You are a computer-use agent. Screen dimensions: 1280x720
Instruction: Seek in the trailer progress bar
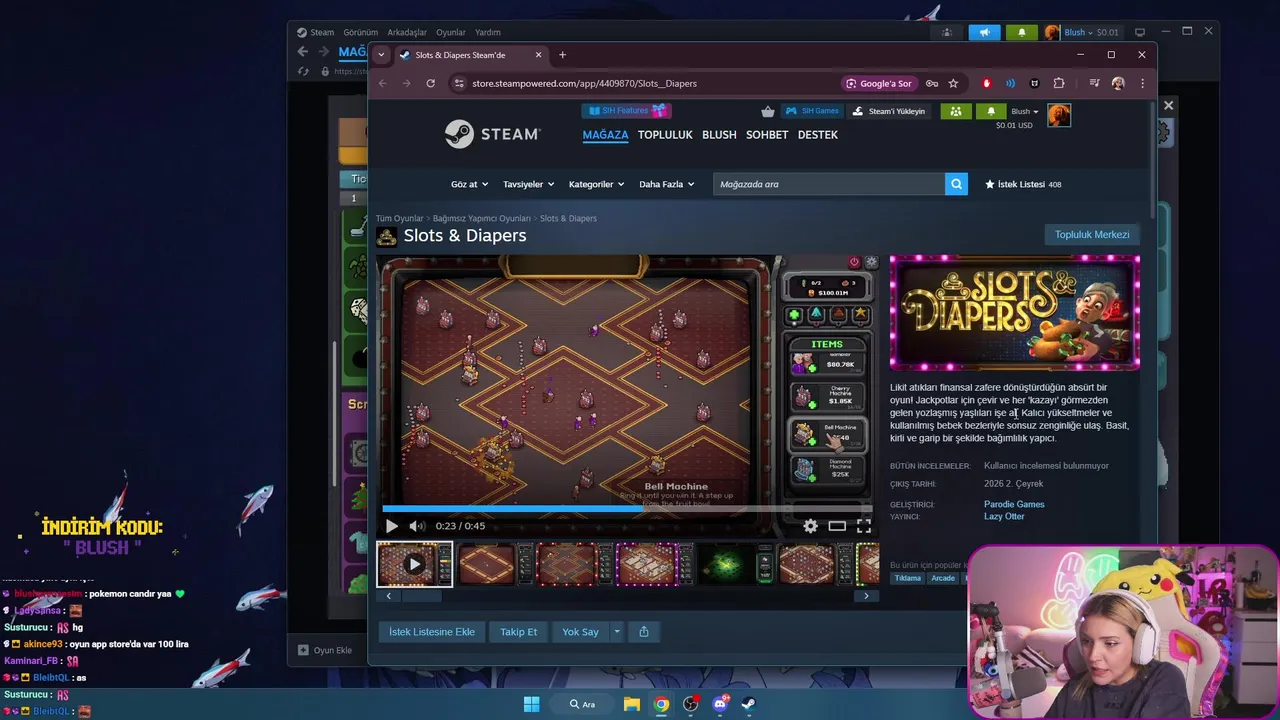(x=627, y=509)
